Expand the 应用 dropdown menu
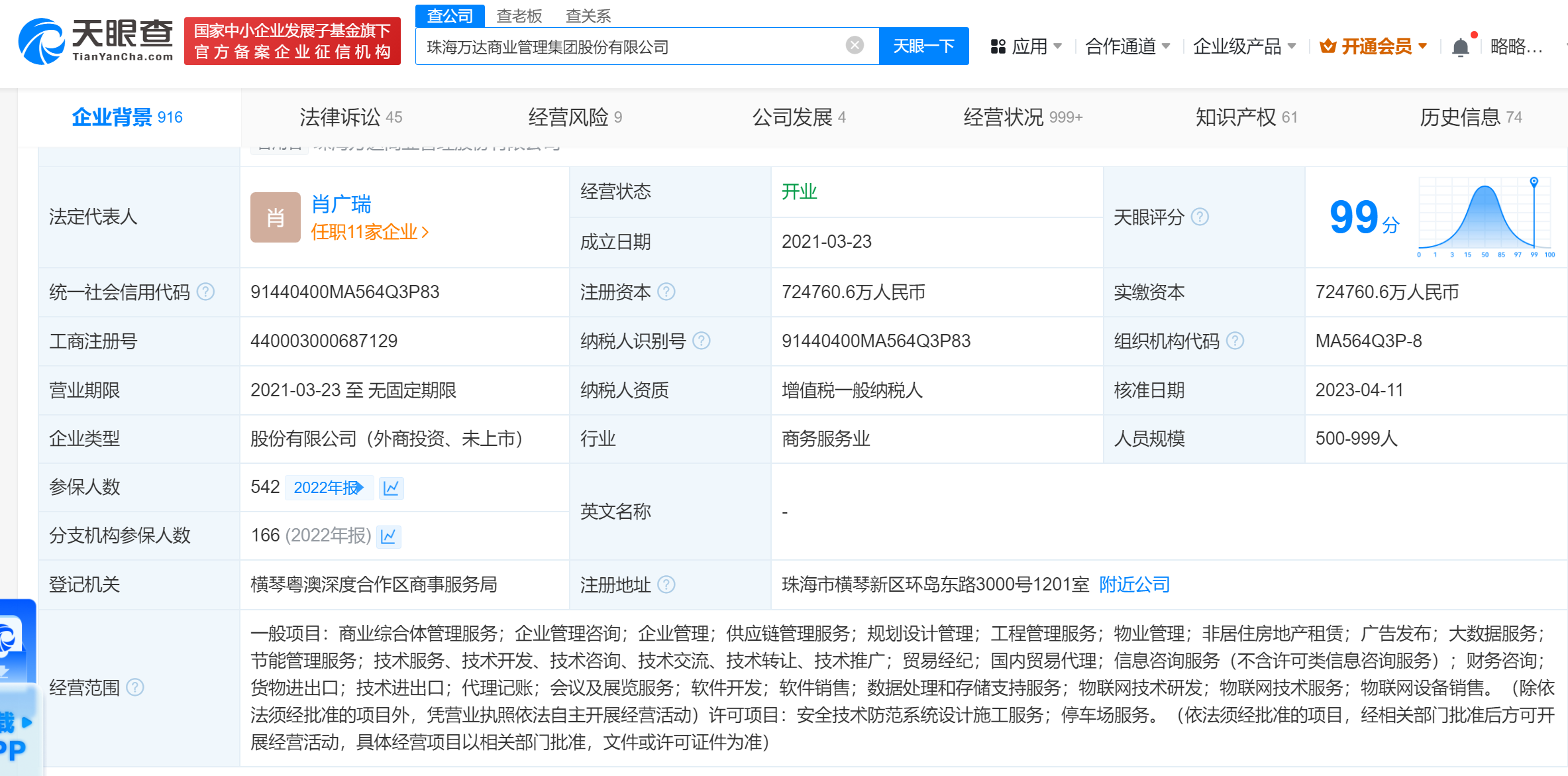1568x776 pixels. pos(1027,46)
